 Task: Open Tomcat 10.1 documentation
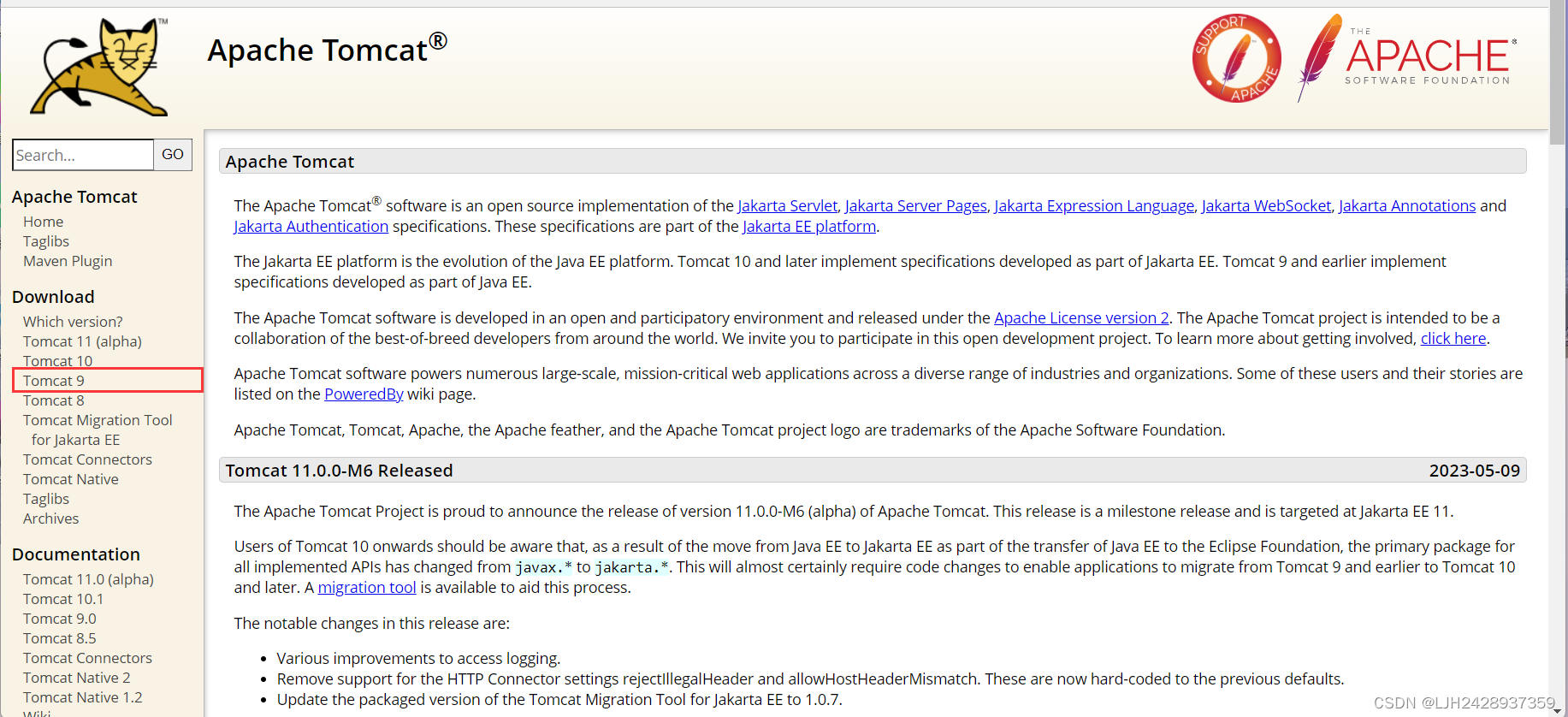(63, 599)
